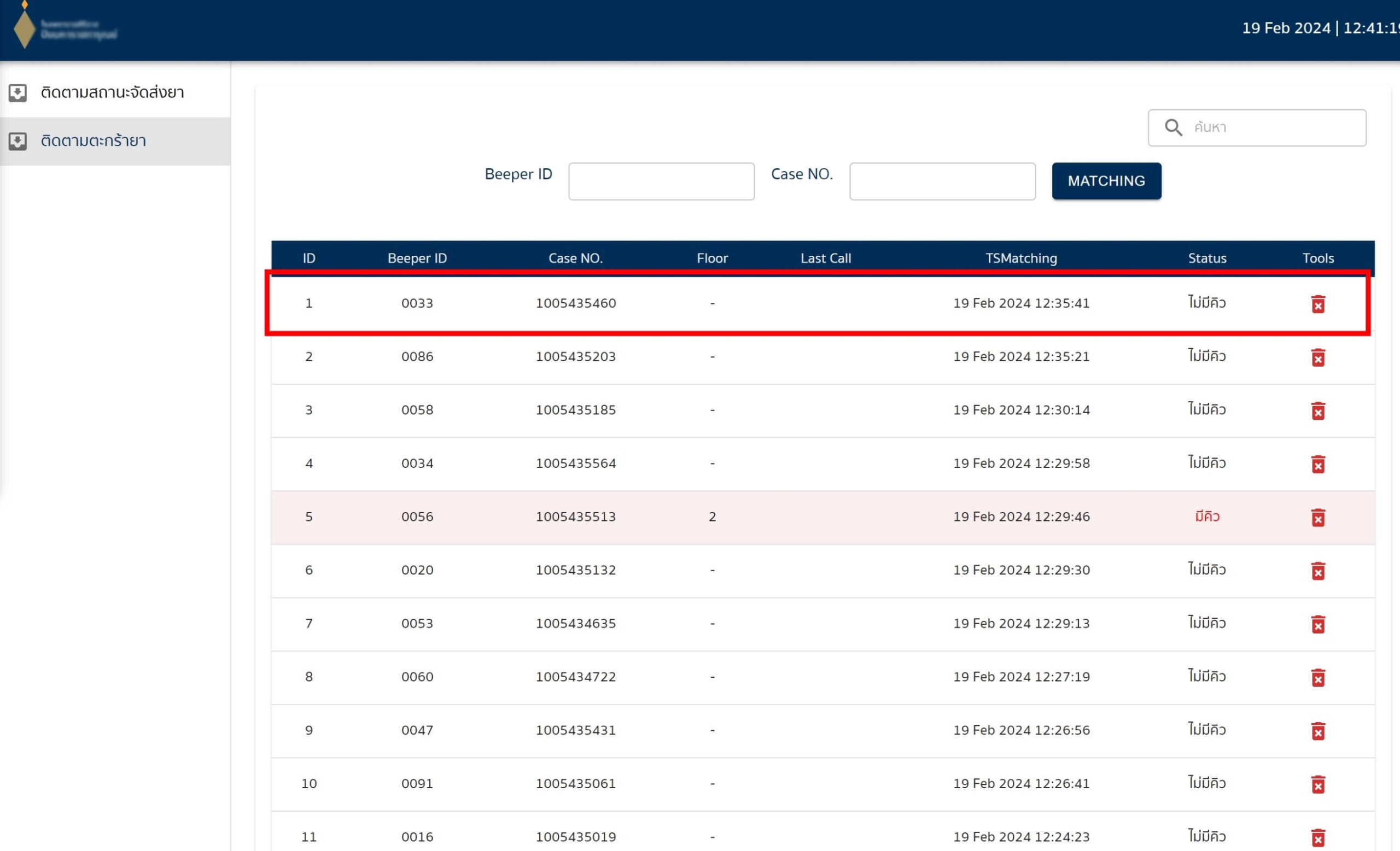The height and width of the screenshot is (851, 1400).
Task: Click timestamp 19 Feb 2024 12:24:23
Action: pos(1021,837)
